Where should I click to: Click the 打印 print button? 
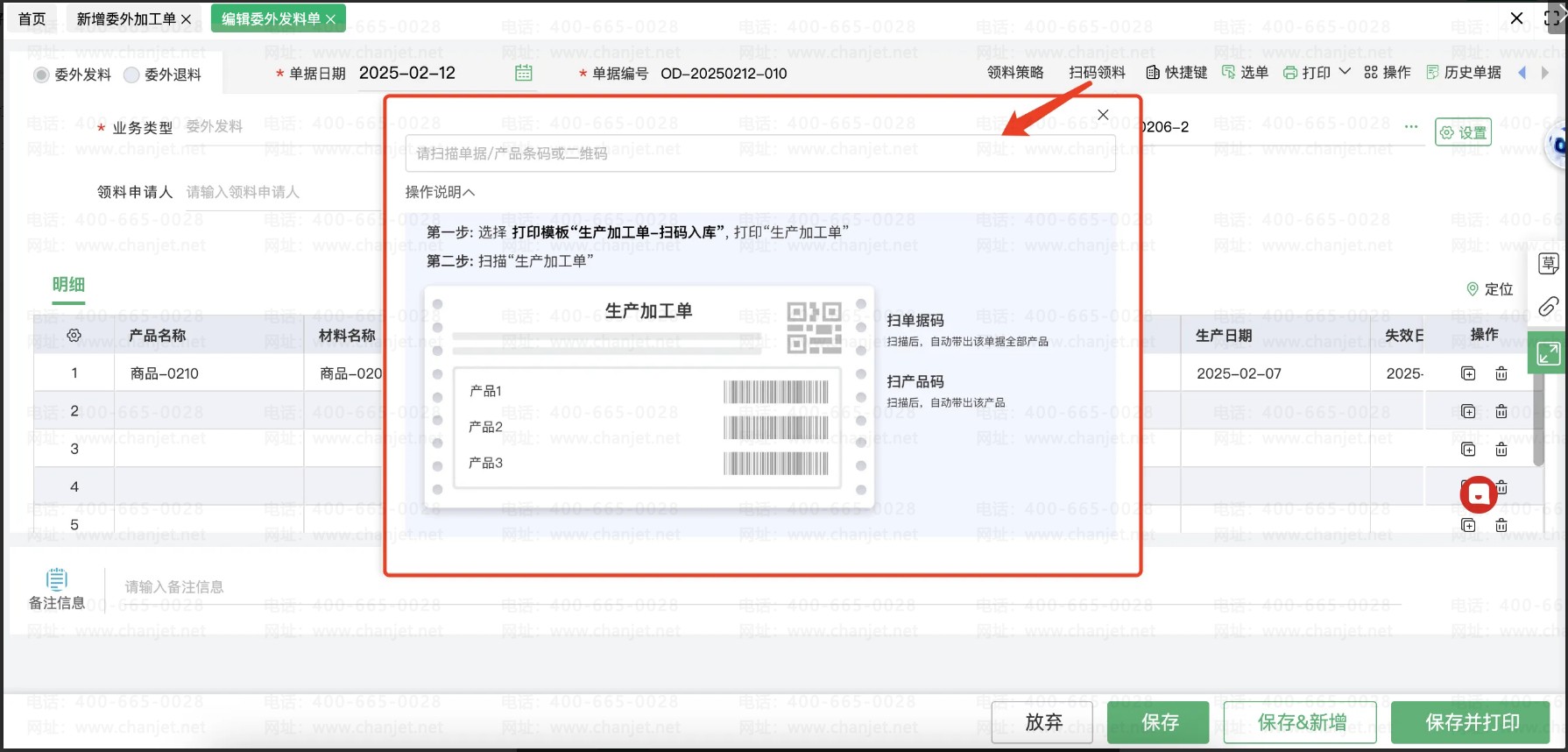1307,73
